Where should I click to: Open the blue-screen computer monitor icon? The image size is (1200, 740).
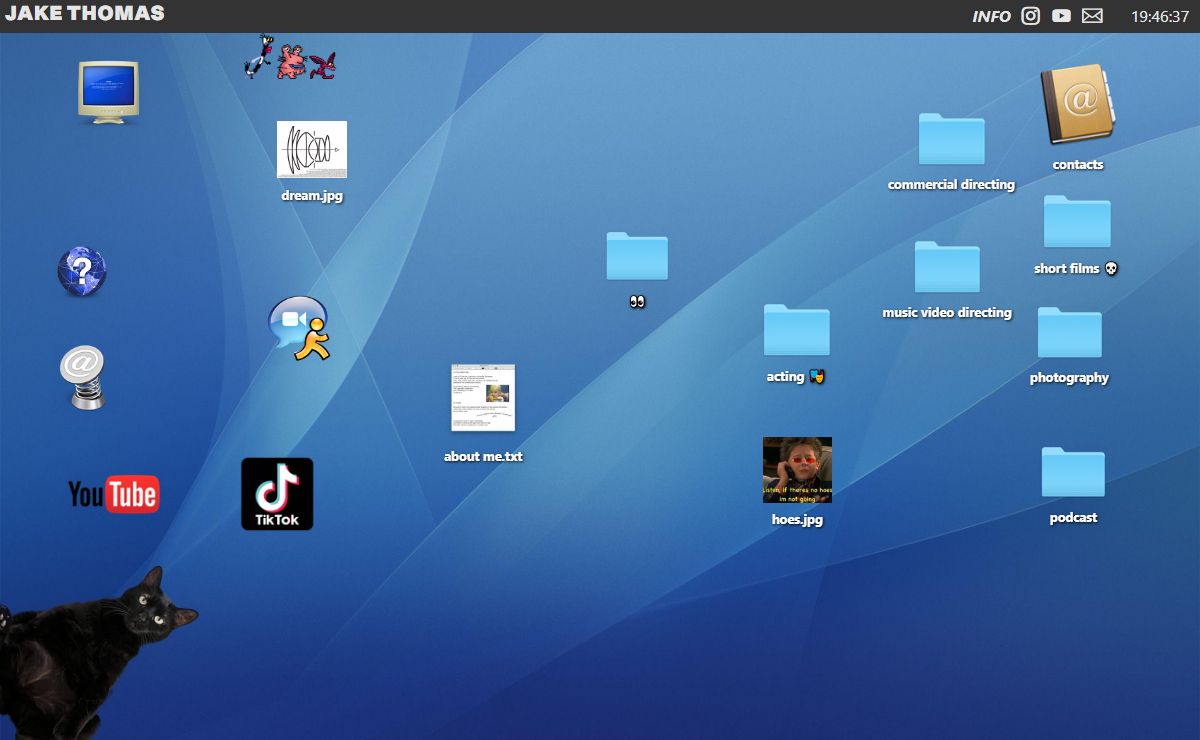point(108,92)
